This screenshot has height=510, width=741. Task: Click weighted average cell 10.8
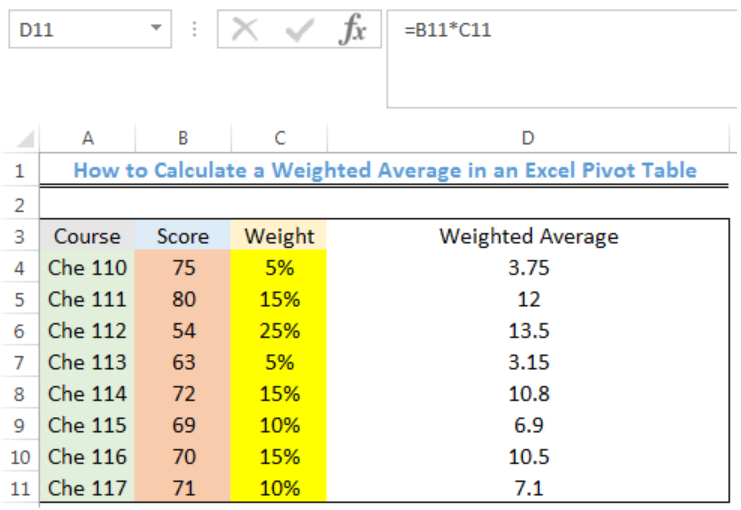(x=528, y=394)
